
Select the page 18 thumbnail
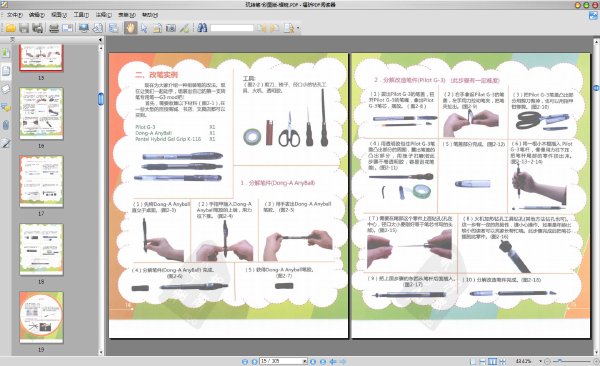(x=41, y=249)
